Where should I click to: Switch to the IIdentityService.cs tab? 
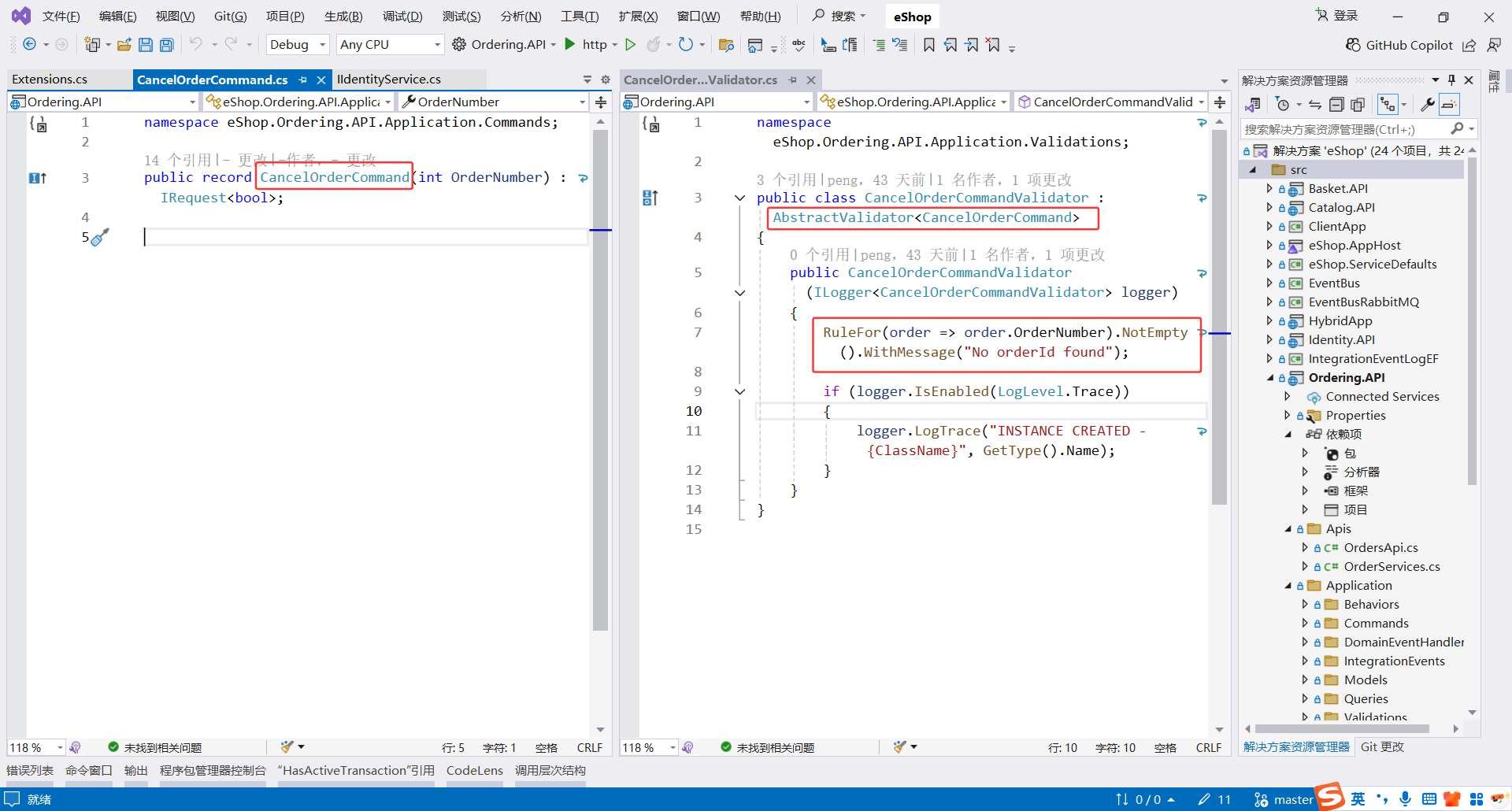point(389,80)
